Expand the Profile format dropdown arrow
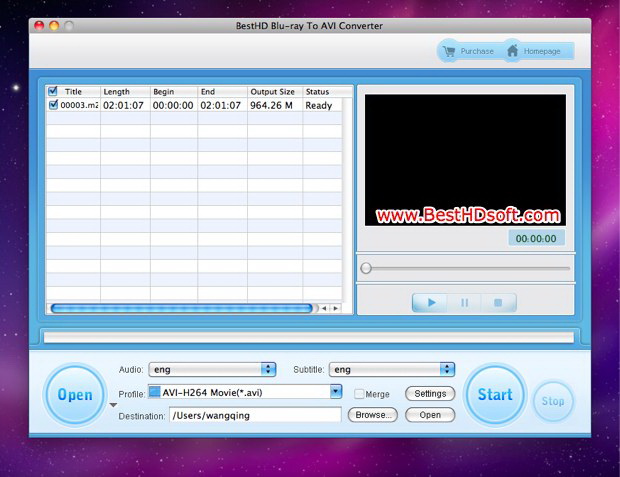The height and width of the screenshot is (477, 620). (x=336, y=392)
